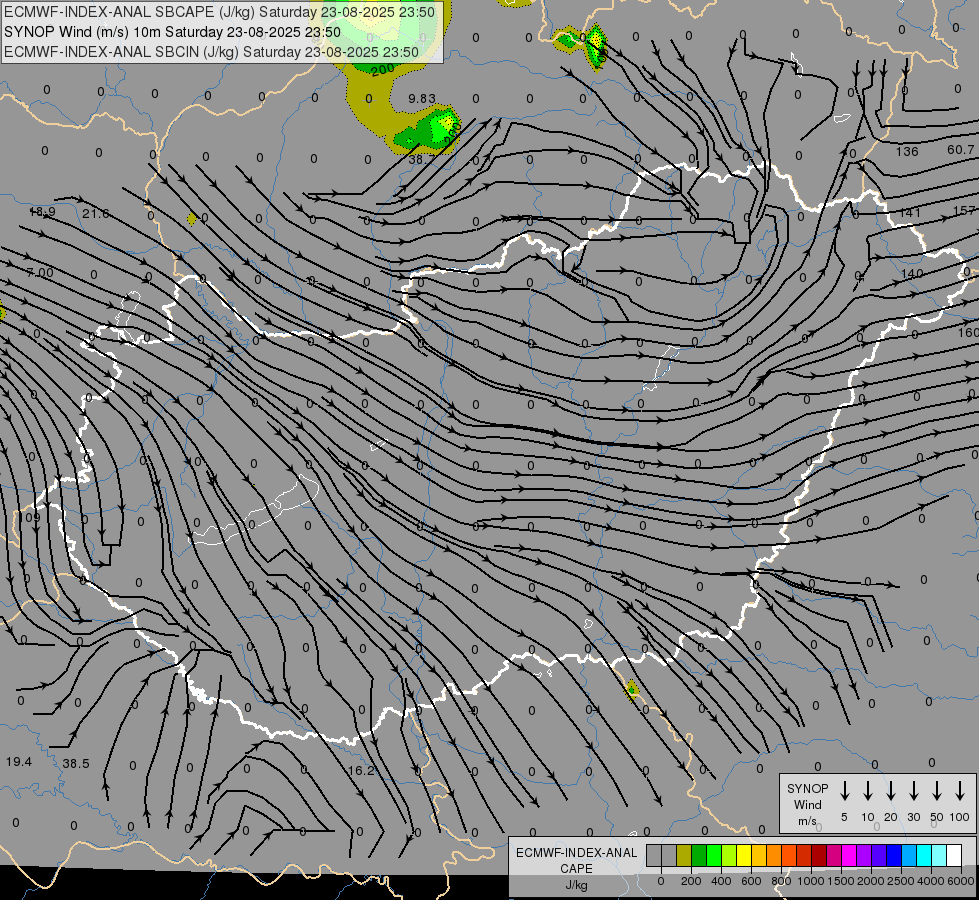
Task: Click the 6000 tick label in CAPE legend
Action: [x=961, y=881]
